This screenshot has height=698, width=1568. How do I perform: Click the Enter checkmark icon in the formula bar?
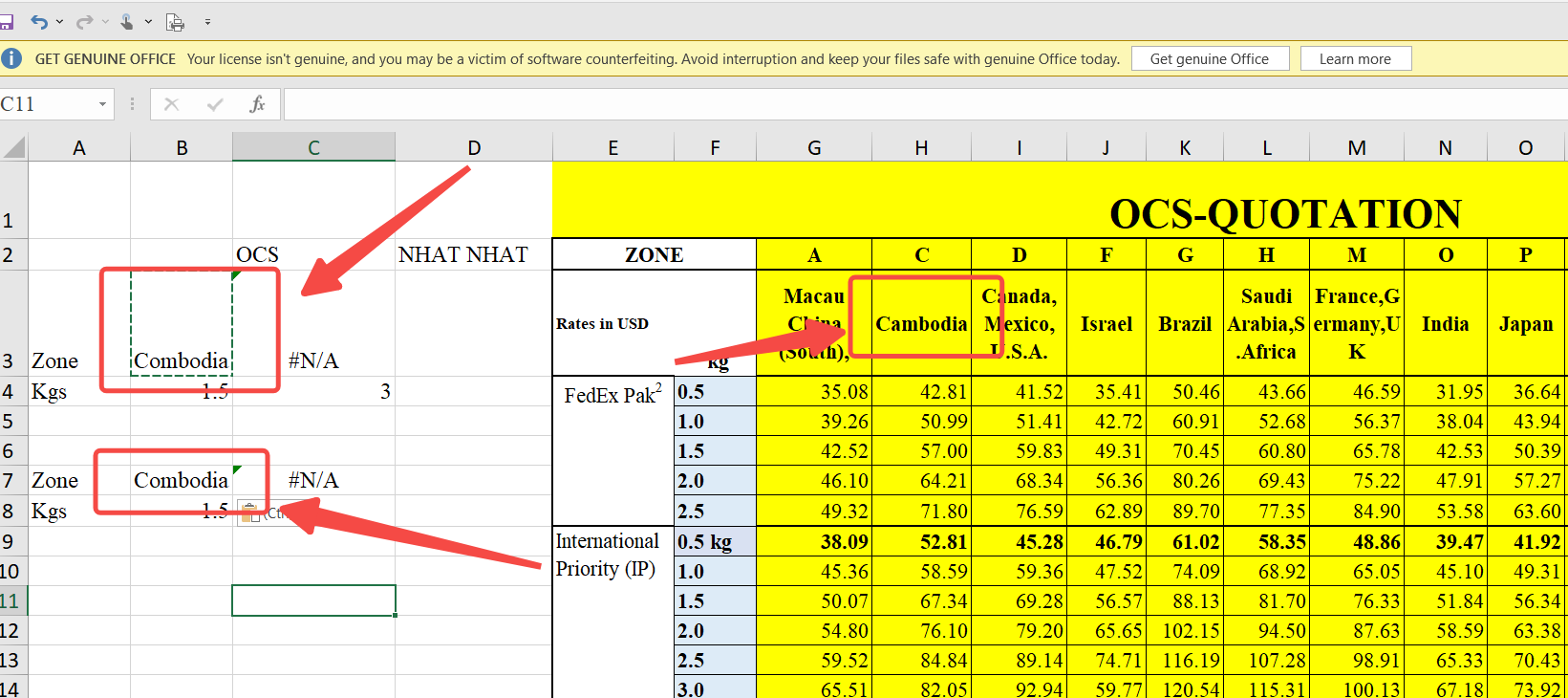(215, 104)
